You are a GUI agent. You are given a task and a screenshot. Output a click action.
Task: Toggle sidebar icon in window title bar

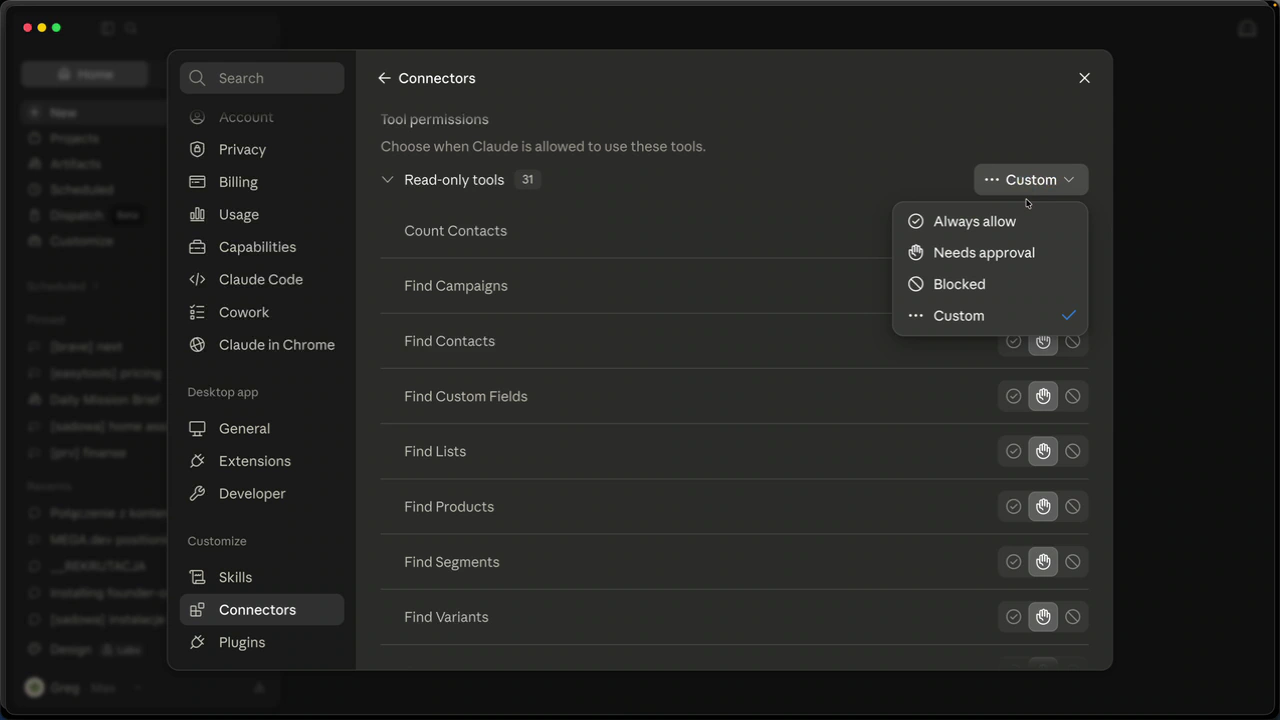click(108, 28)
